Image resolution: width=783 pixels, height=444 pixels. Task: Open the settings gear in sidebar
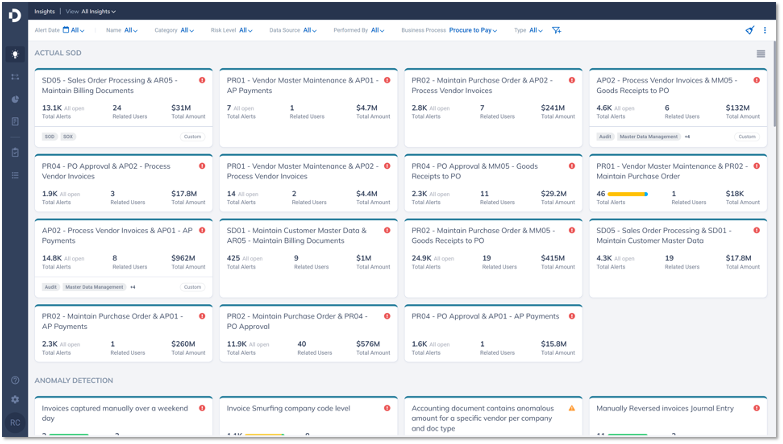[x=15, y=400]
